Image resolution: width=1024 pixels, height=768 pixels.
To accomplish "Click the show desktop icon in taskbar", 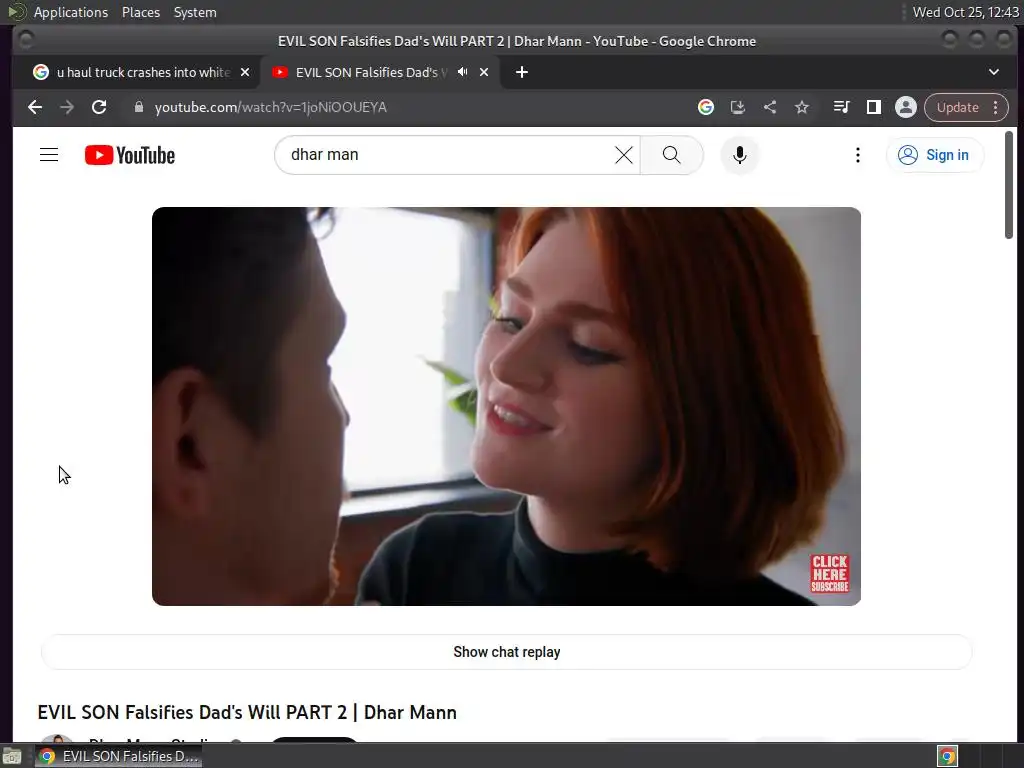I will pyautogui.click(x=12, y=756).
